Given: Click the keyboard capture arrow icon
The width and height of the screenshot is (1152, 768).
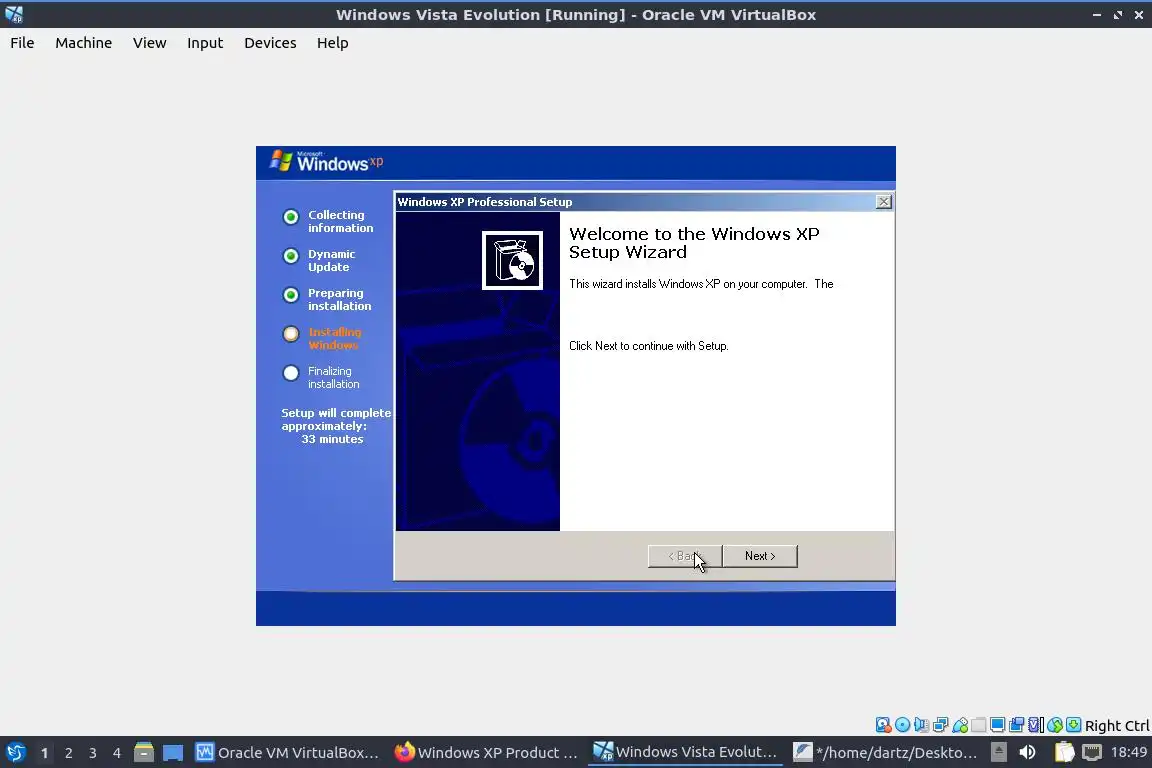Looking at the screenshot, I should tap(1073, 725).
